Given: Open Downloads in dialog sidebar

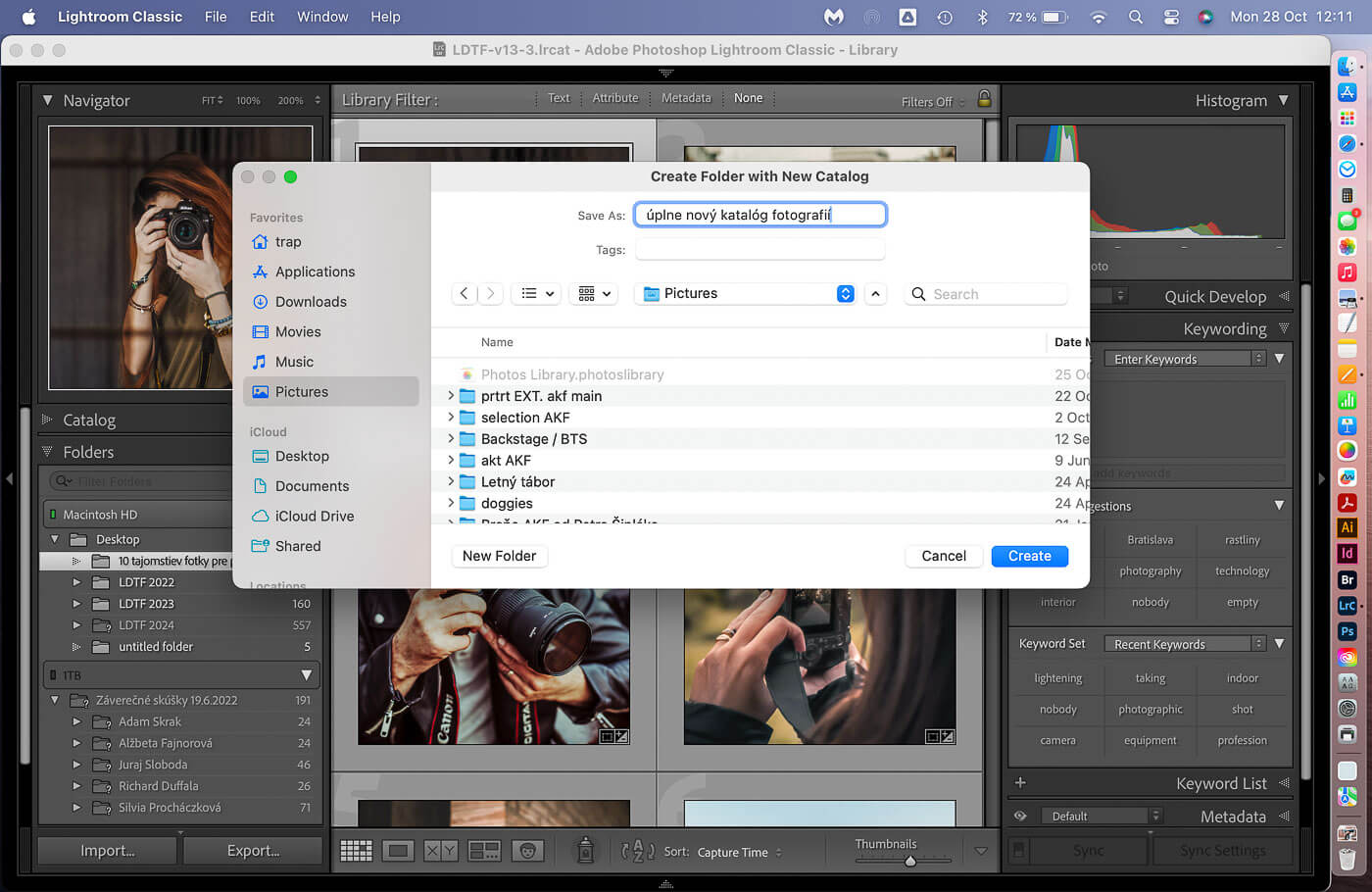Looking at the screenshot, I should [x=300, y=302].
